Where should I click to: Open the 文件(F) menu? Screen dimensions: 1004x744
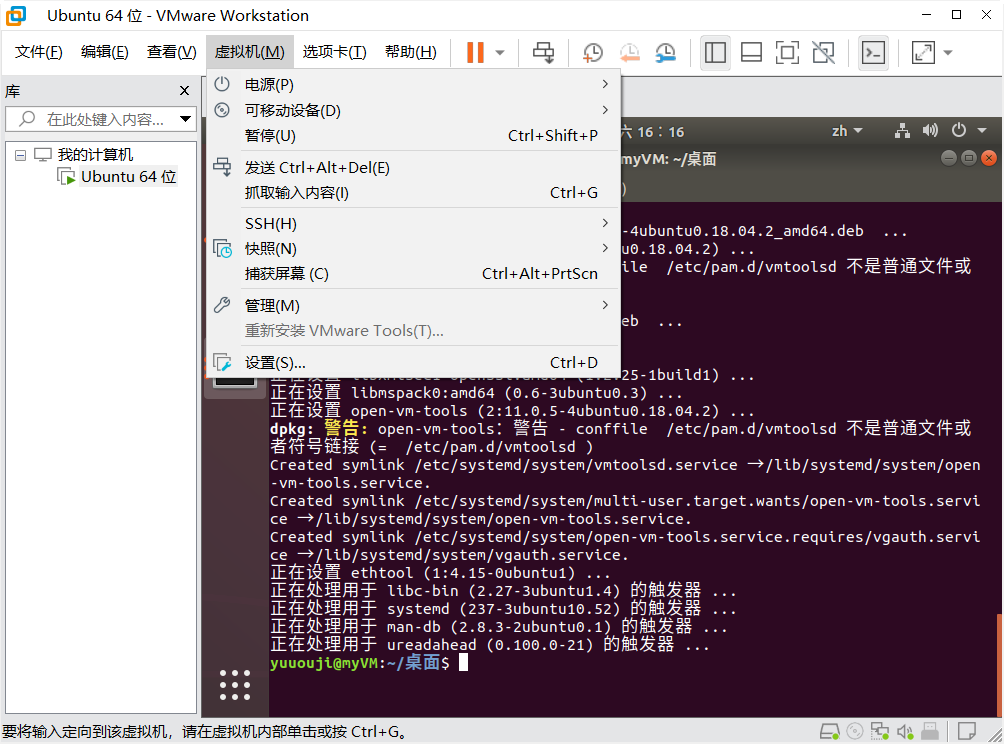point(38,52)
